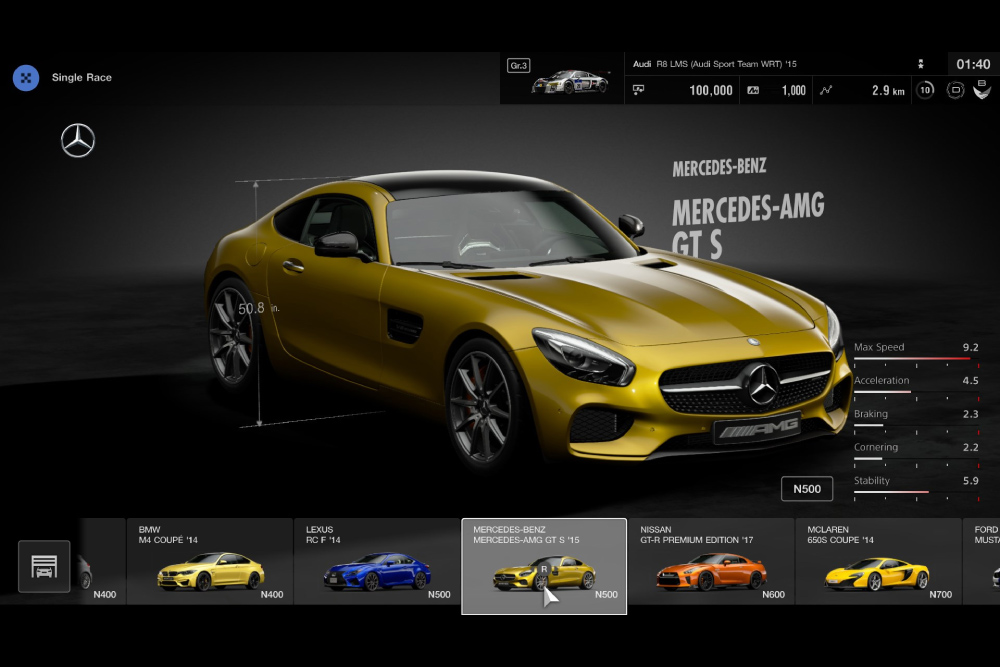Viewport: 1000px width, 667px height.
Task: Click the Stability stat bar
Action: (x=916, y=492)
